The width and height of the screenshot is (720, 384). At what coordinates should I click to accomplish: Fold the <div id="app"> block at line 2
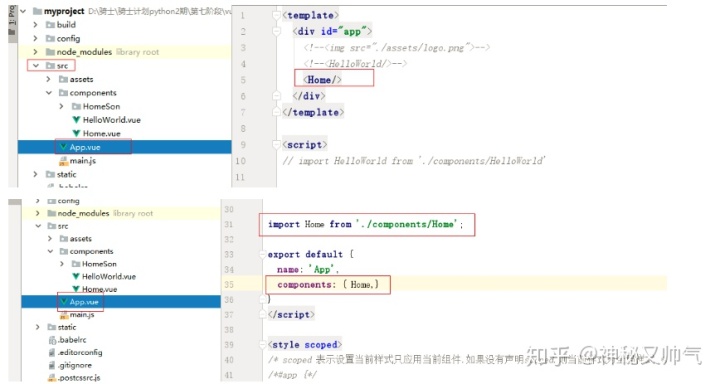[x=276, y=31]
